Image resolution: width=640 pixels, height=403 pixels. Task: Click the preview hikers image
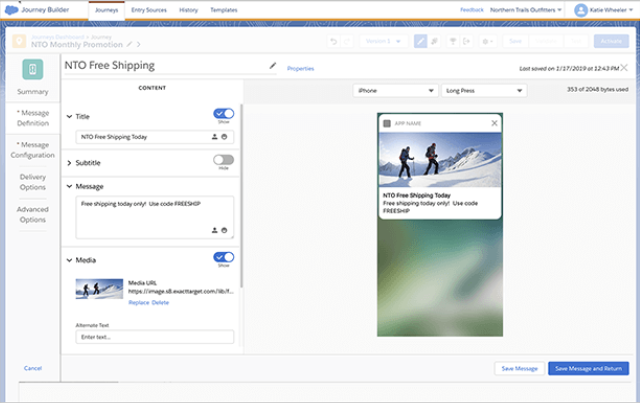tap(440, 160)
